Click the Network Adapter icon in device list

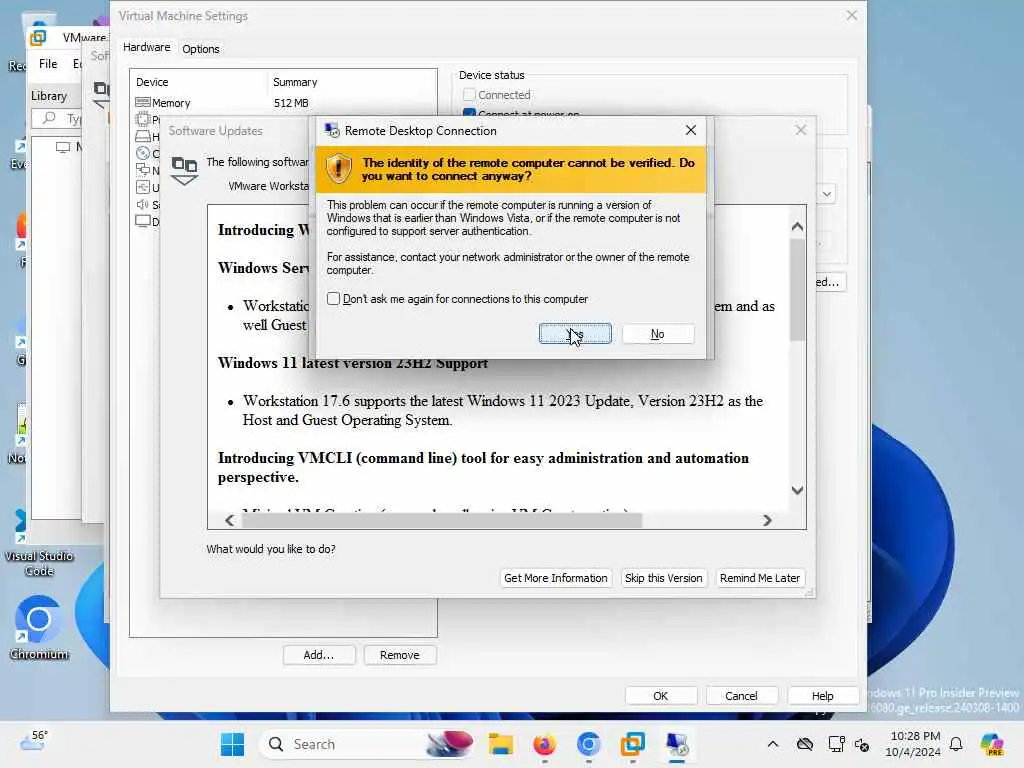point(142,170)
